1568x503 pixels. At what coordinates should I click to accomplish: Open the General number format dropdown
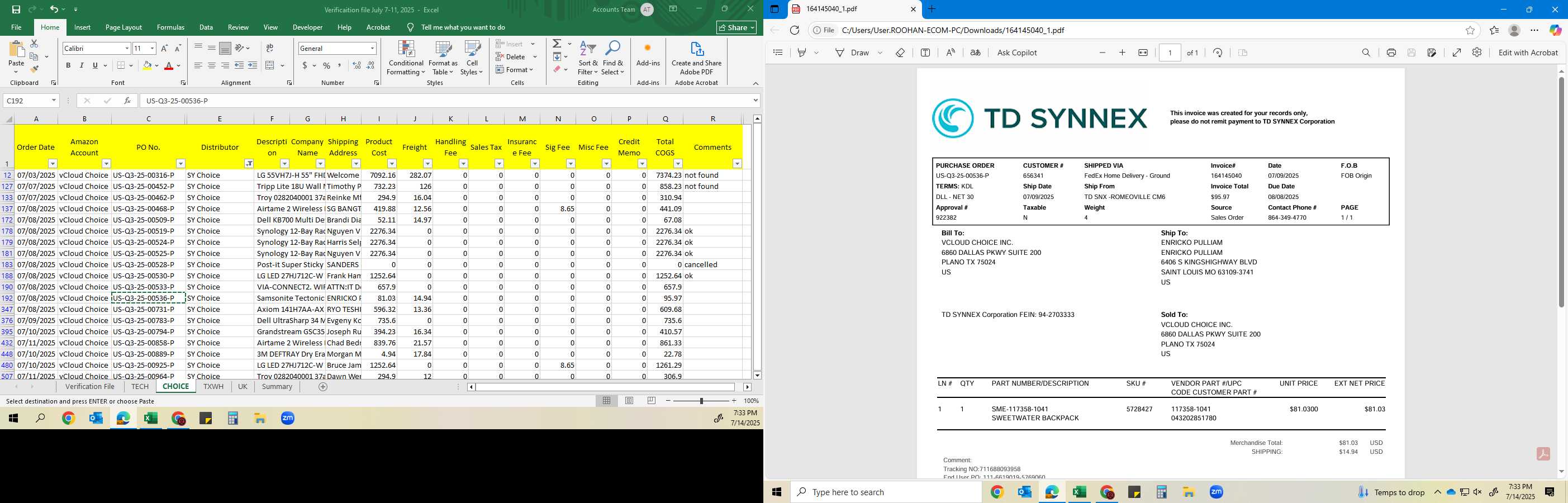coord(373,48)
